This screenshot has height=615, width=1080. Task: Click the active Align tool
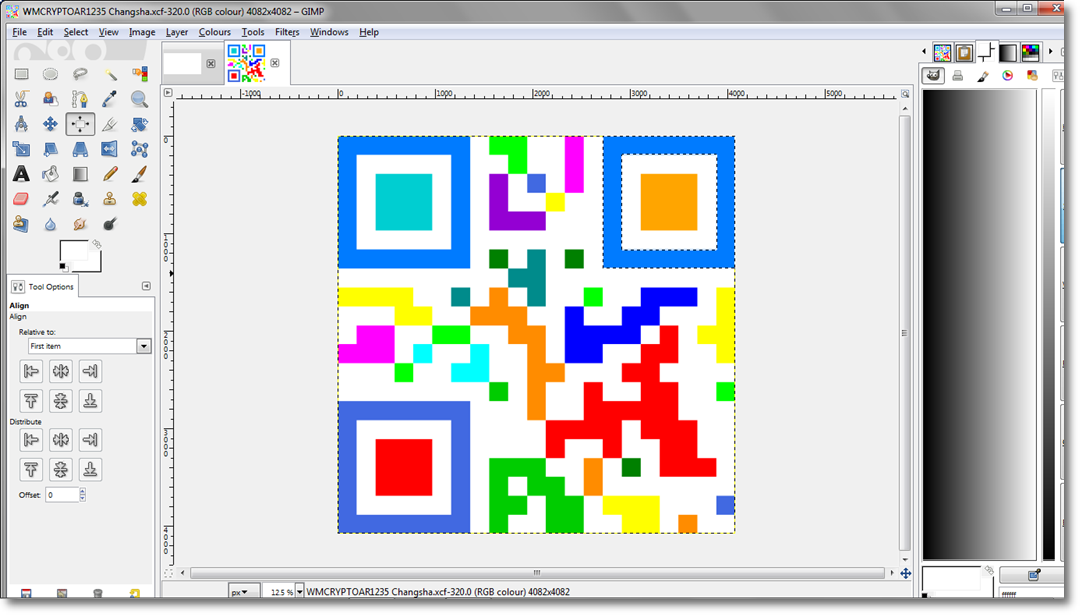tap(80, 124)
